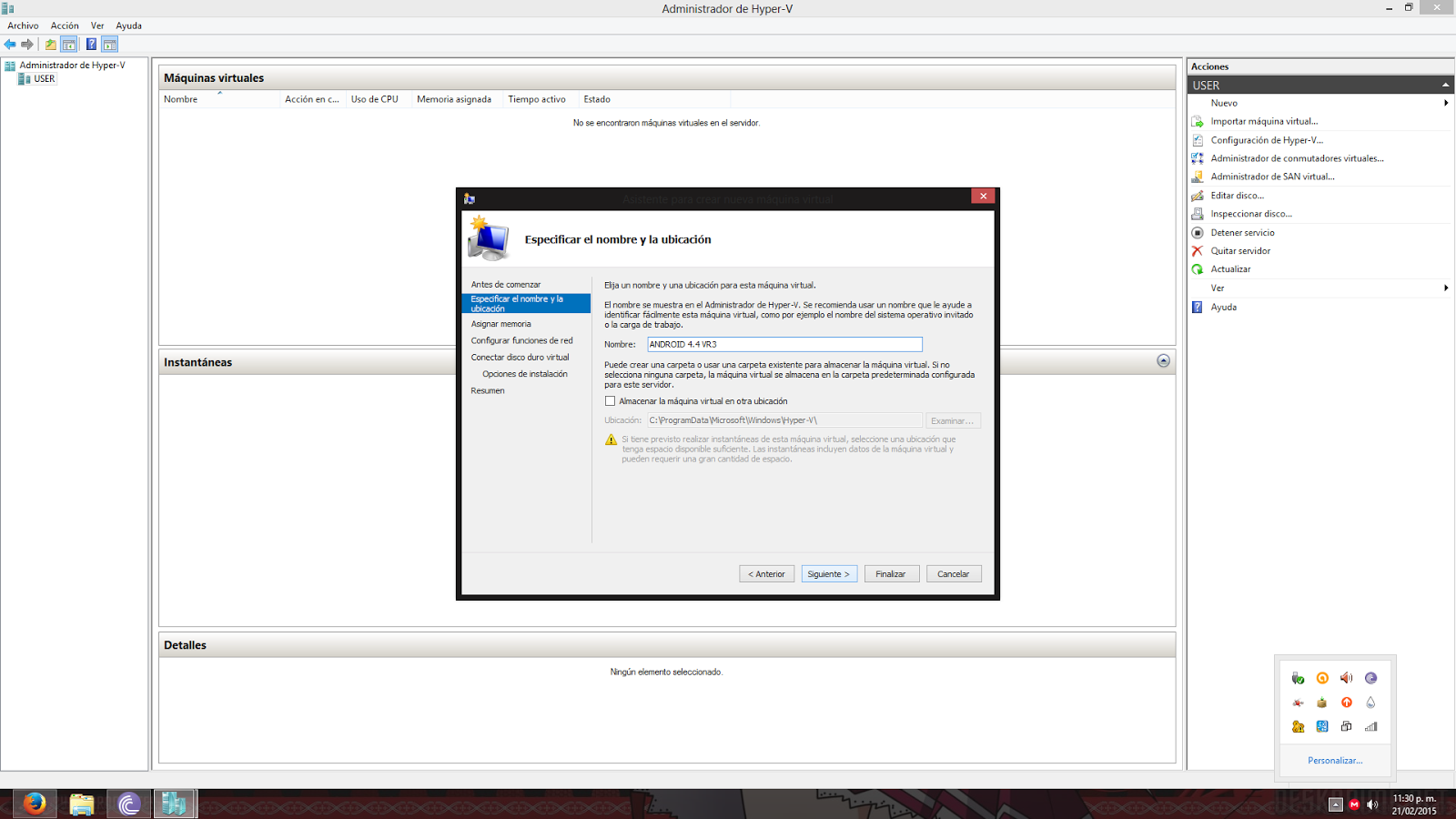Click the Siguiente button
1456x819 pixels.
point(829,574)
